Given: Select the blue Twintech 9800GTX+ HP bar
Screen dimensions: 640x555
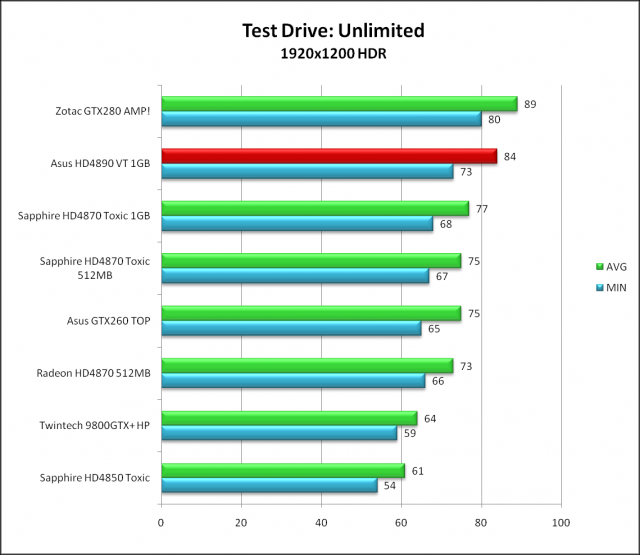Looking at the screenshot, I should pos(279,433).
